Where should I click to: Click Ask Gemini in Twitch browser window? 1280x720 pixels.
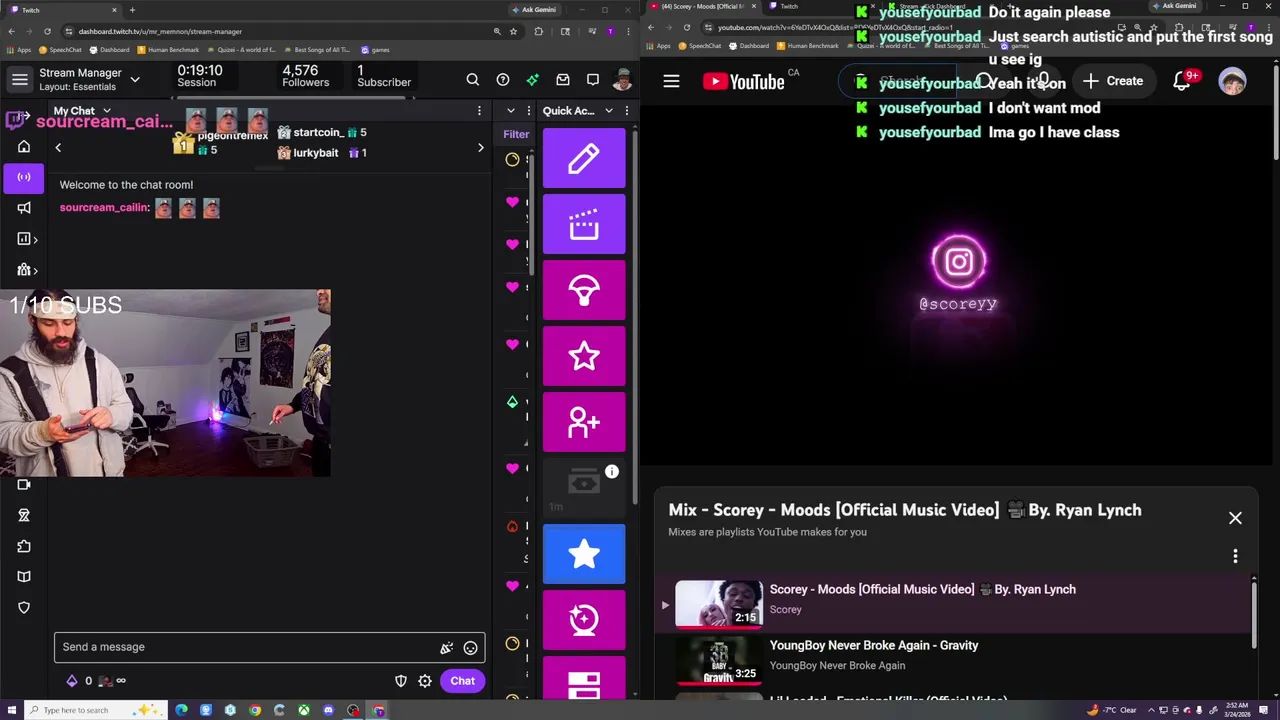[x=534, y=10]
